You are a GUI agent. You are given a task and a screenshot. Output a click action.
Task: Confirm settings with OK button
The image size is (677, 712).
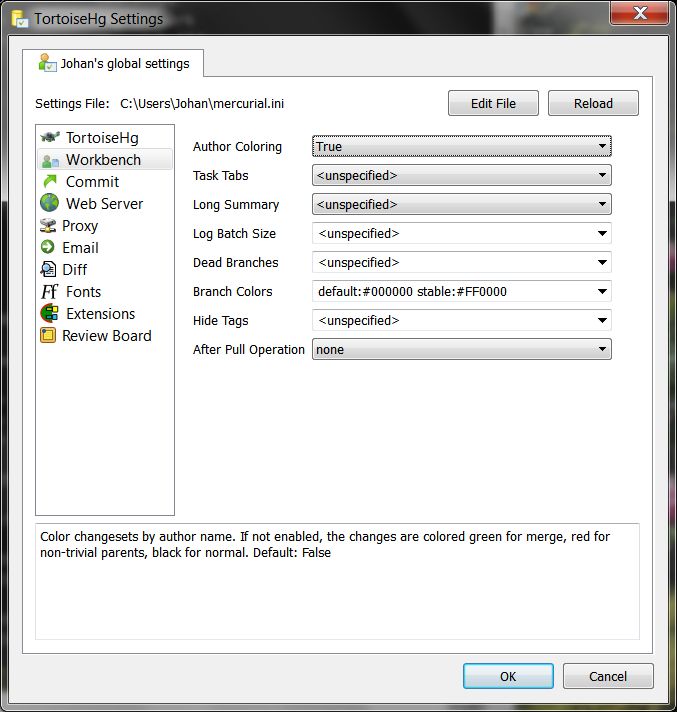point(508,676)
